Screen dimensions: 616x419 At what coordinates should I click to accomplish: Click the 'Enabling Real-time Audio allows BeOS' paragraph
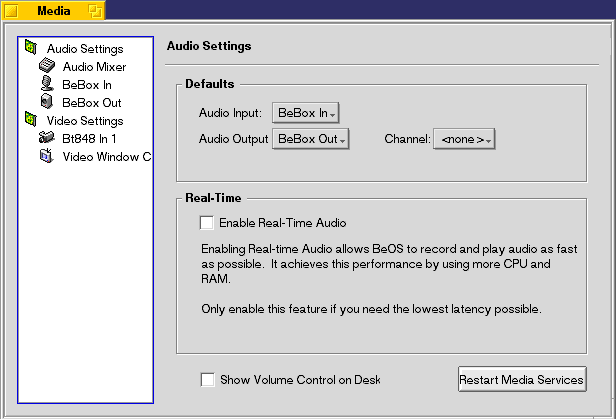click(389, 264)
